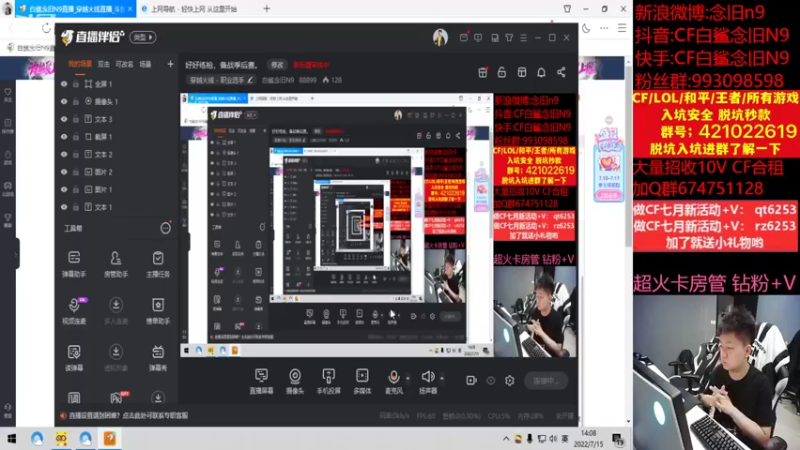Open the mode dropdown beside 直播伴侣 logo
Viewport: 800px width, 450px height.
tap(143, 37)
